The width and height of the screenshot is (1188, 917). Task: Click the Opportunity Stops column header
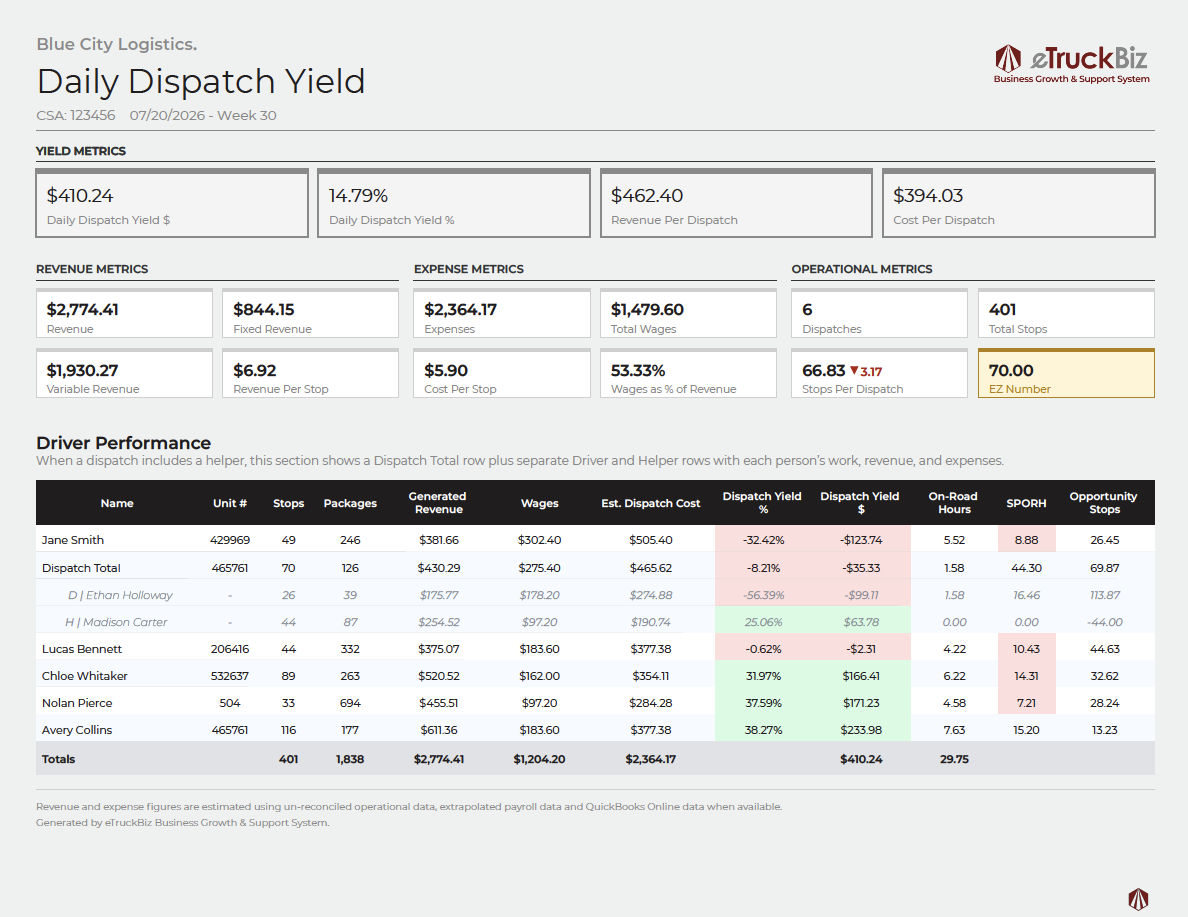pyautogui.click(x=1104, y=502)
